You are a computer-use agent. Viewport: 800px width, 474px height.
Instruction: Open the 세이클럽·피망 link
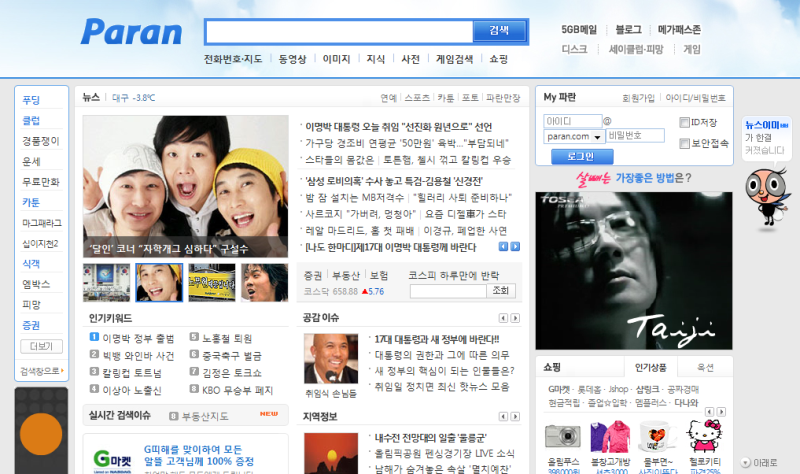coord(636,49)
